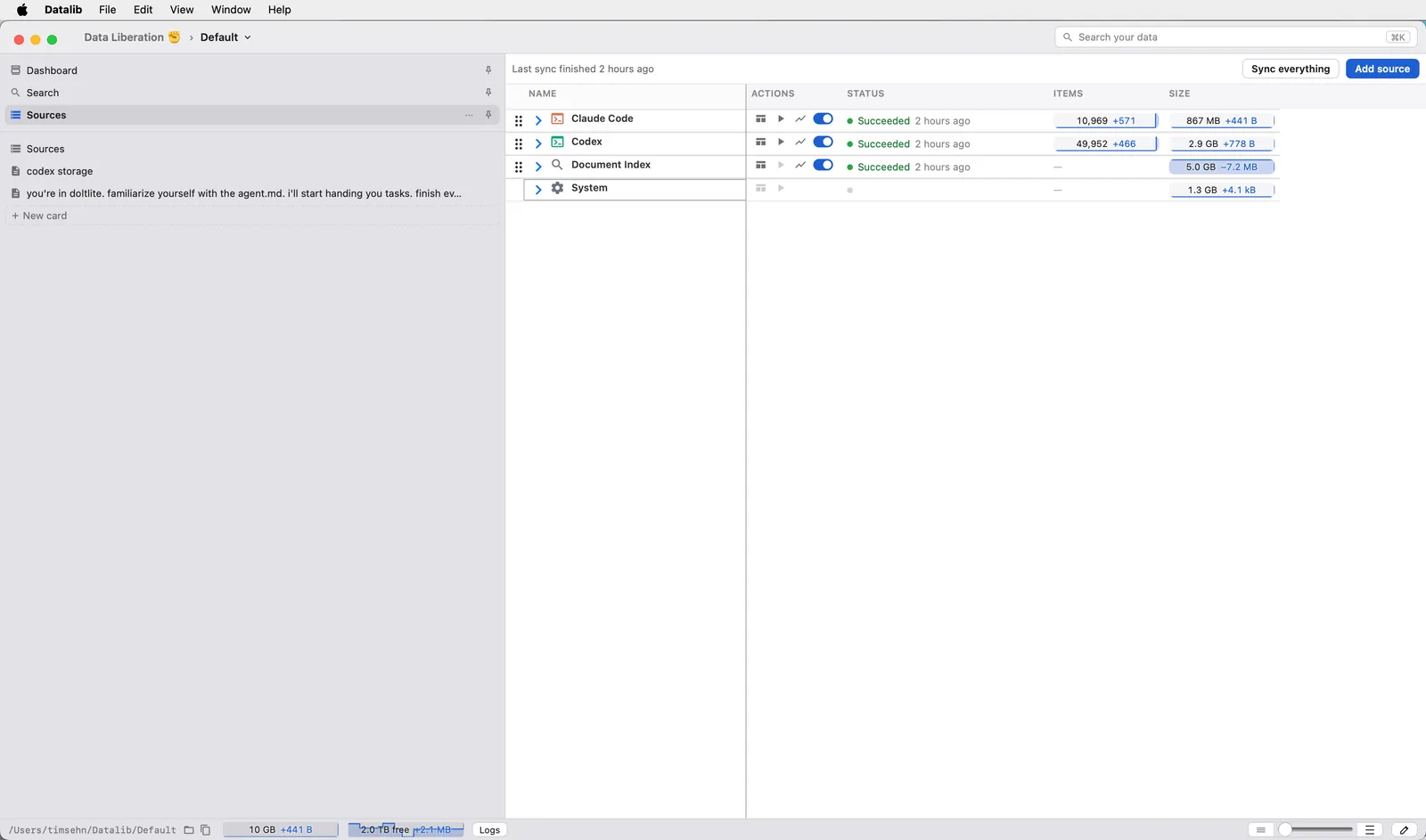Viewport: 1426px width, 840px height.
Task: Click the System gear icon
Action: tap(557, 188)
